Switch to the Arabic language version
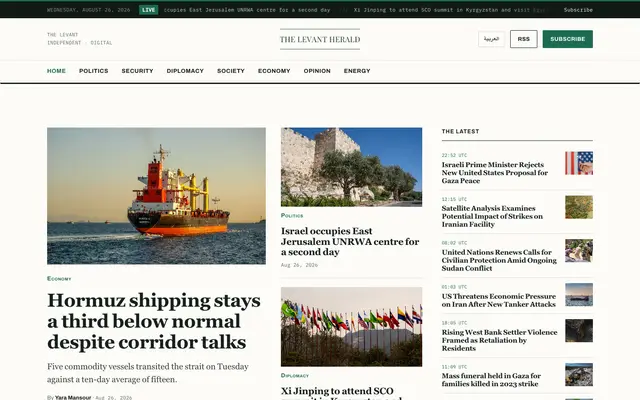640x400 pixels. pos(491,39)
